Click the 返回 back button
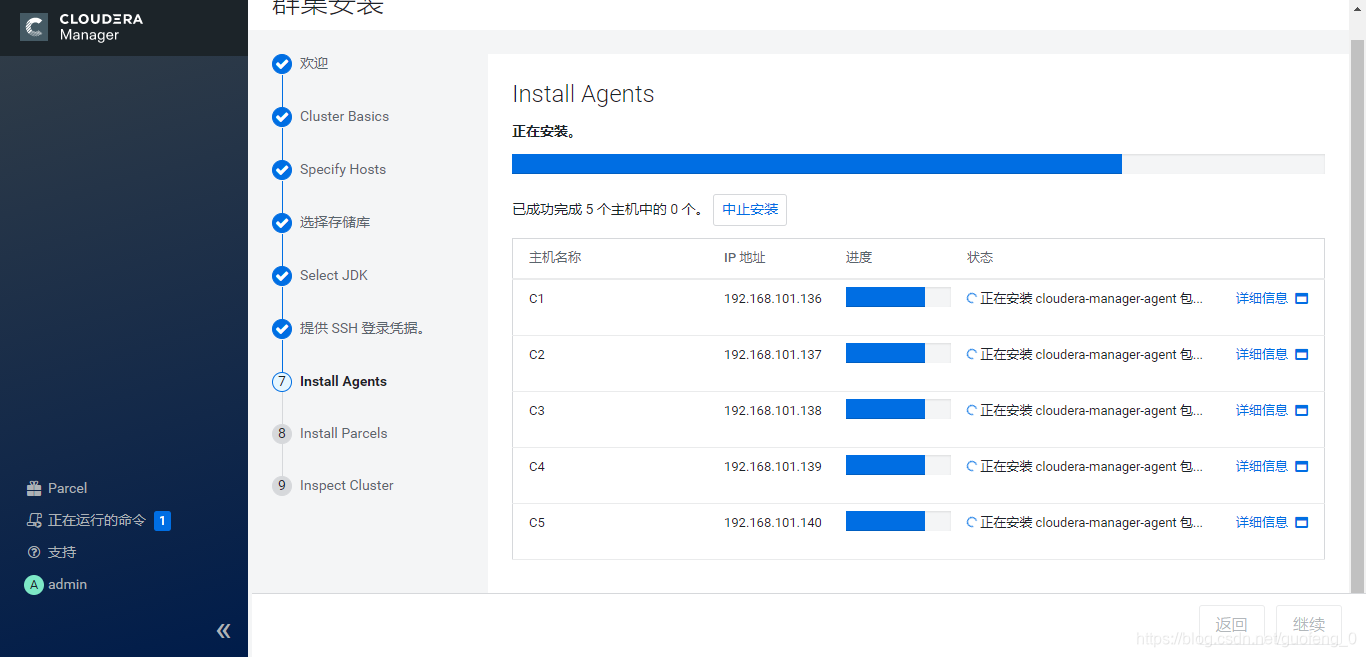Screen dimensions: 1366x657 (x=1232, y=624)
